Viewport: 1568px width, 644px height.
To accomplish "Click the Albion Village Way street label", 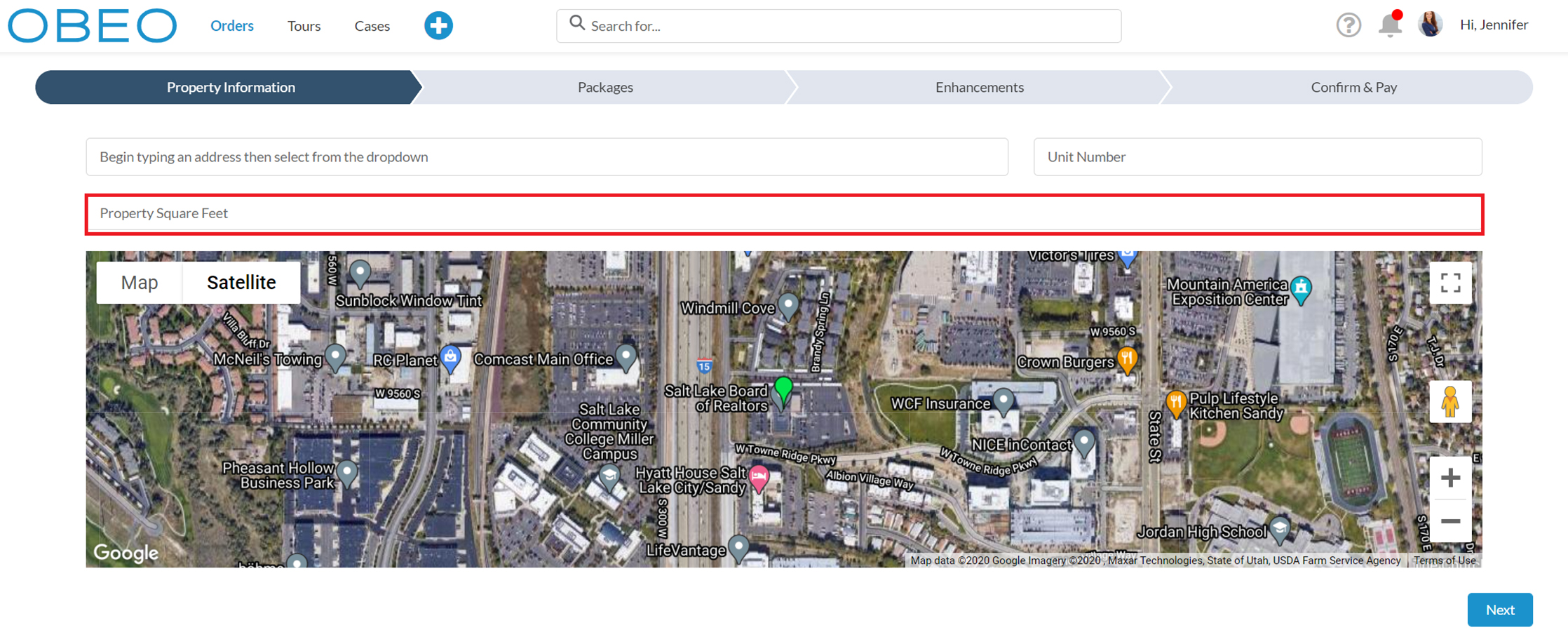I will [870, 479].
